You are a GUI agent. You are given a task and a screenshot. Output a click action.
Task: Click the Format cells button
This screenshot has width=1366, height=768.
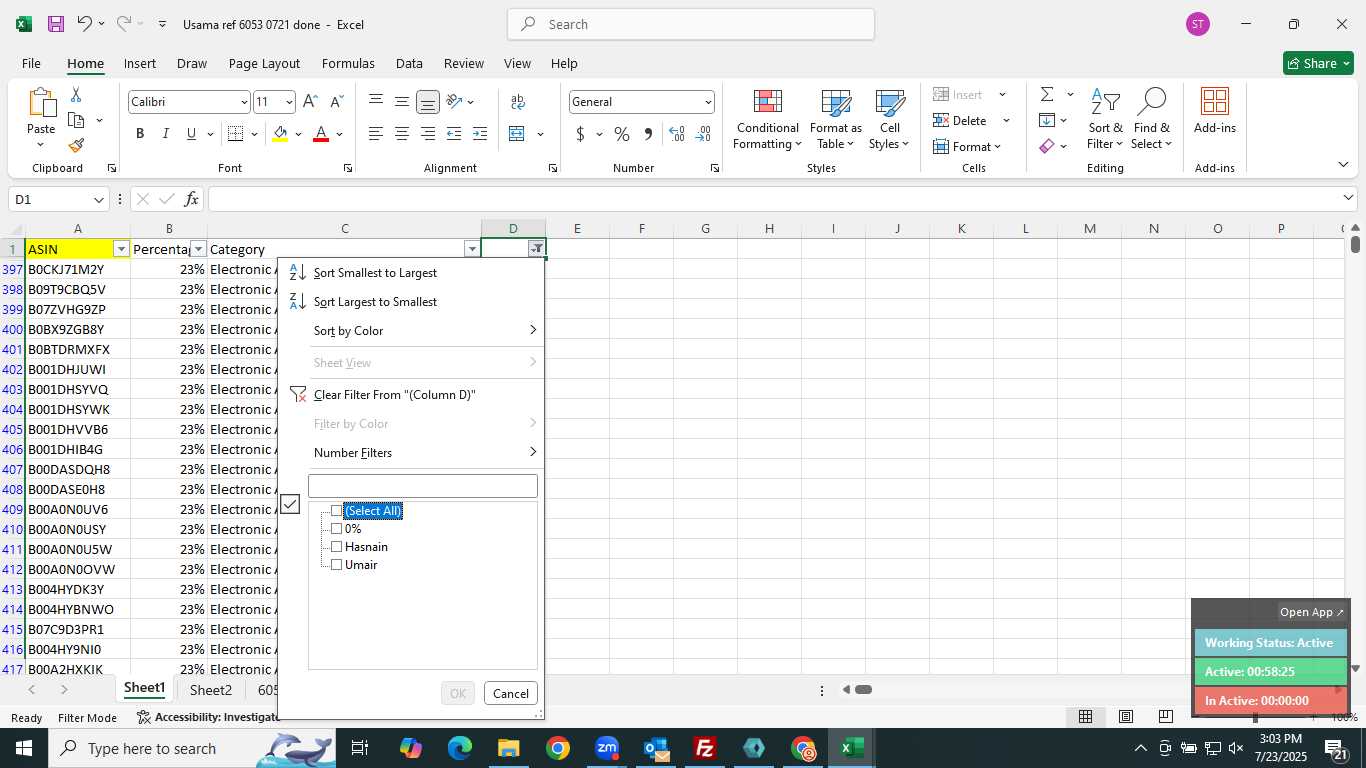(x=967, y=146)
